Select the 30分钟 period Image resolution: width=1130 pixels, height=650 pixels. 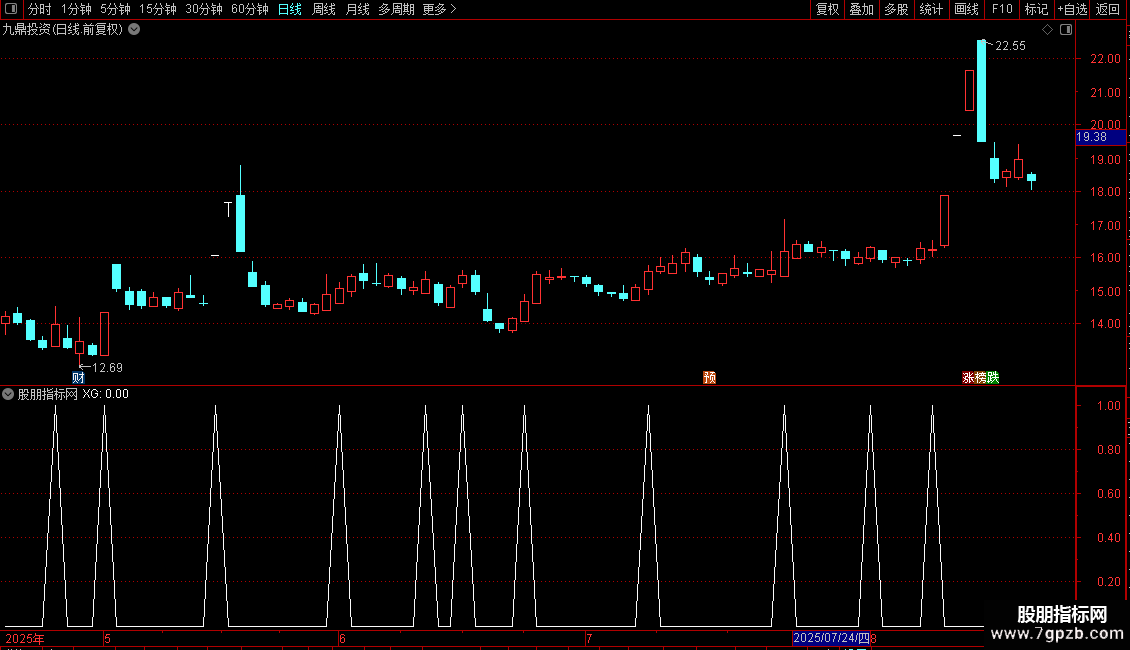point(204,9)
